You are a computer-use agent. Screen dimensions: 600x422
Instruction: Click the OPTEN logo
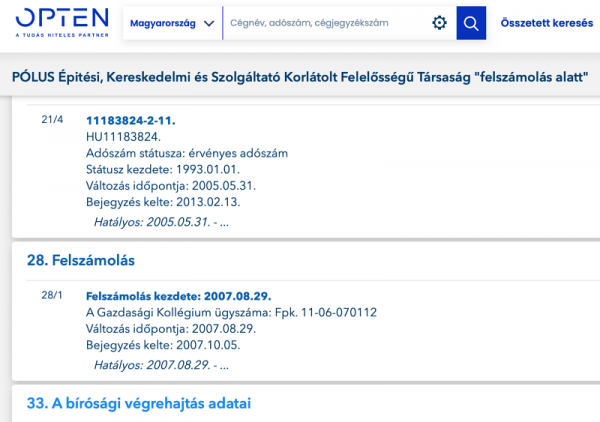[x=62, y=23]
